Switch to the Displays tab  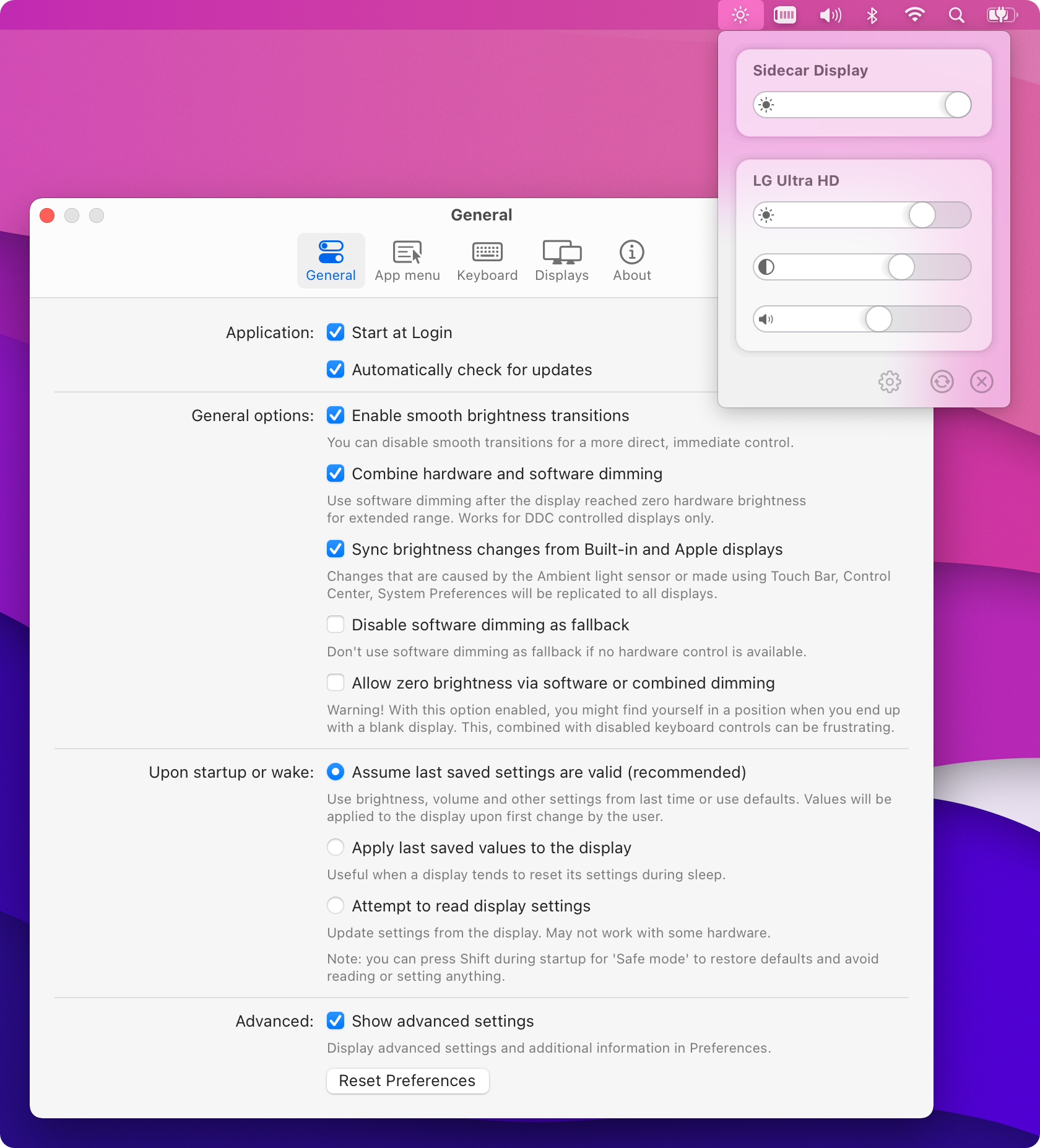(x=561, y=260)
